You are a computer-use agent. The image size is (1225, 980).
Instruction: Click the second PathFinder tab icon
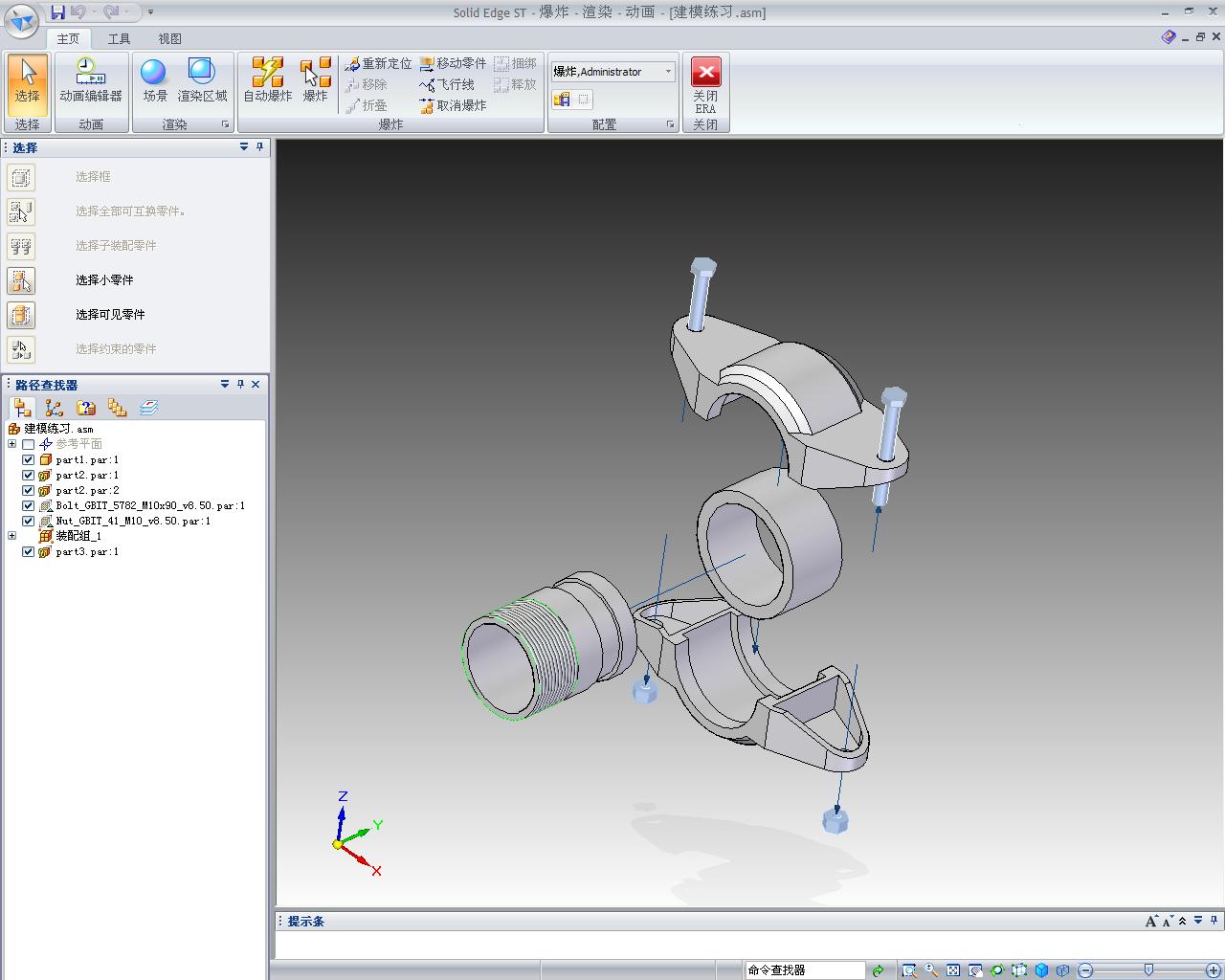pos(54,408)
